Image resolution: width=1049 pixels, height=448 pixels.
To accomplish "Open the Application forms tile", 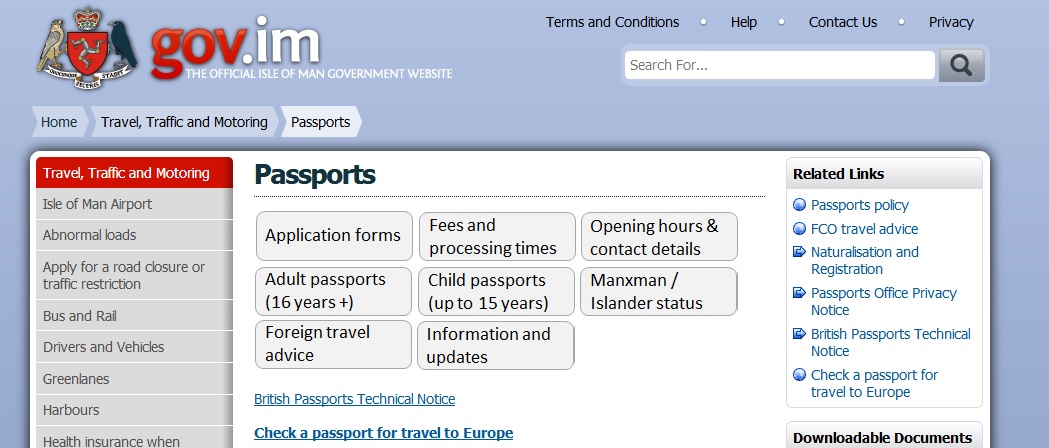I will pyautogui.click(x=334, y=236).
